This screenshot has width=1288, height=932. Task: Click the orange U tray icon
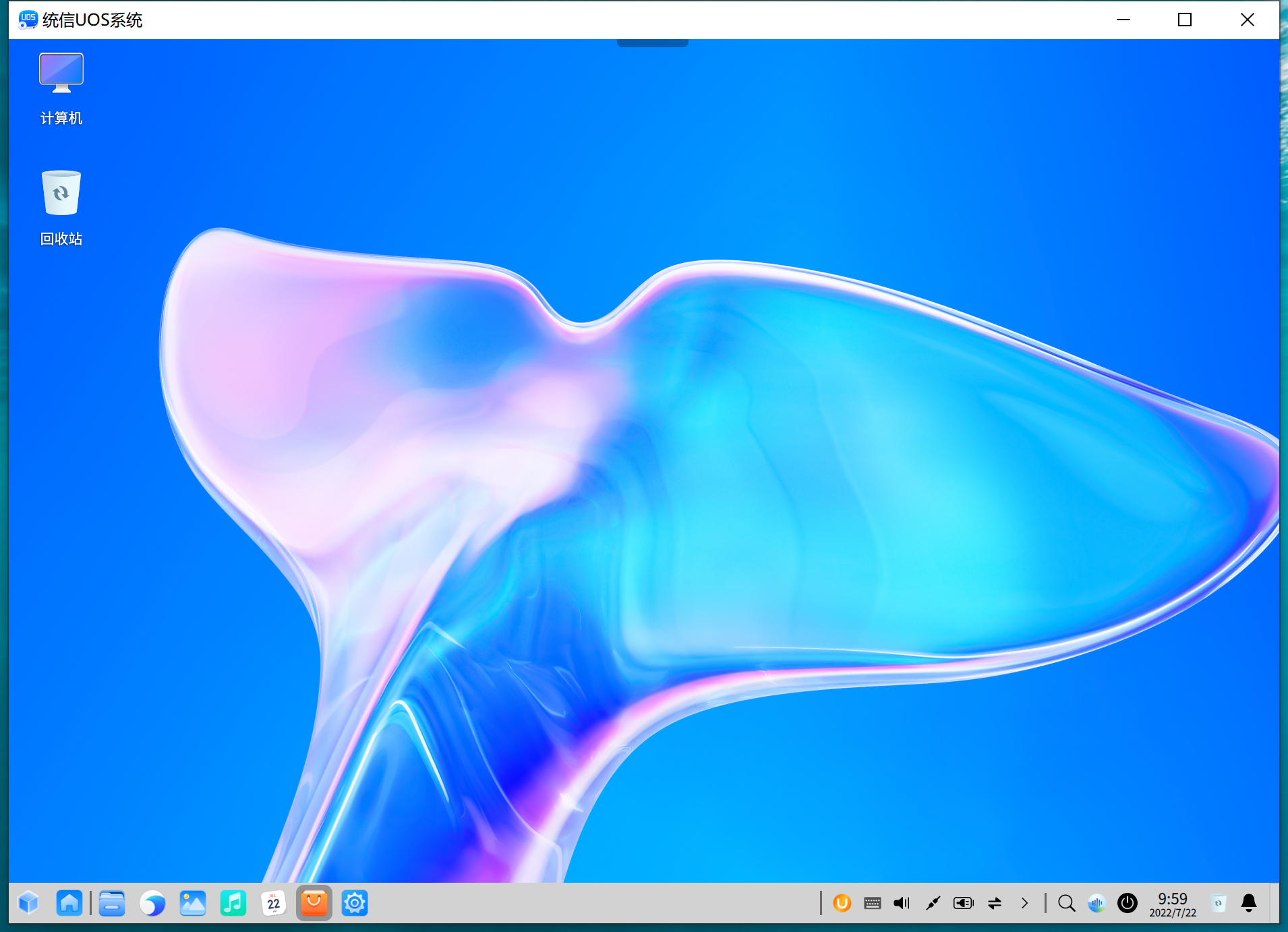coord(842,903)
